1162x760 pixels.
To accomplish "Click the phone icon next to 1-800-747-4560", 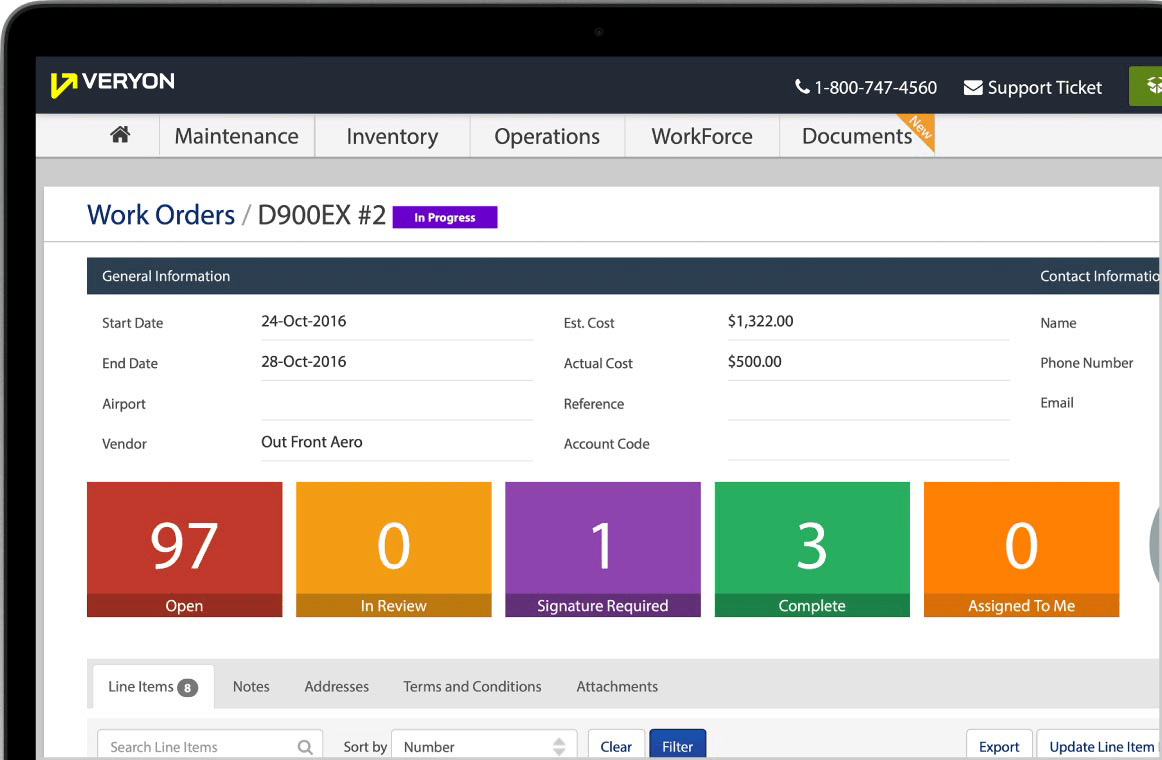I will [x=801, y=88].
